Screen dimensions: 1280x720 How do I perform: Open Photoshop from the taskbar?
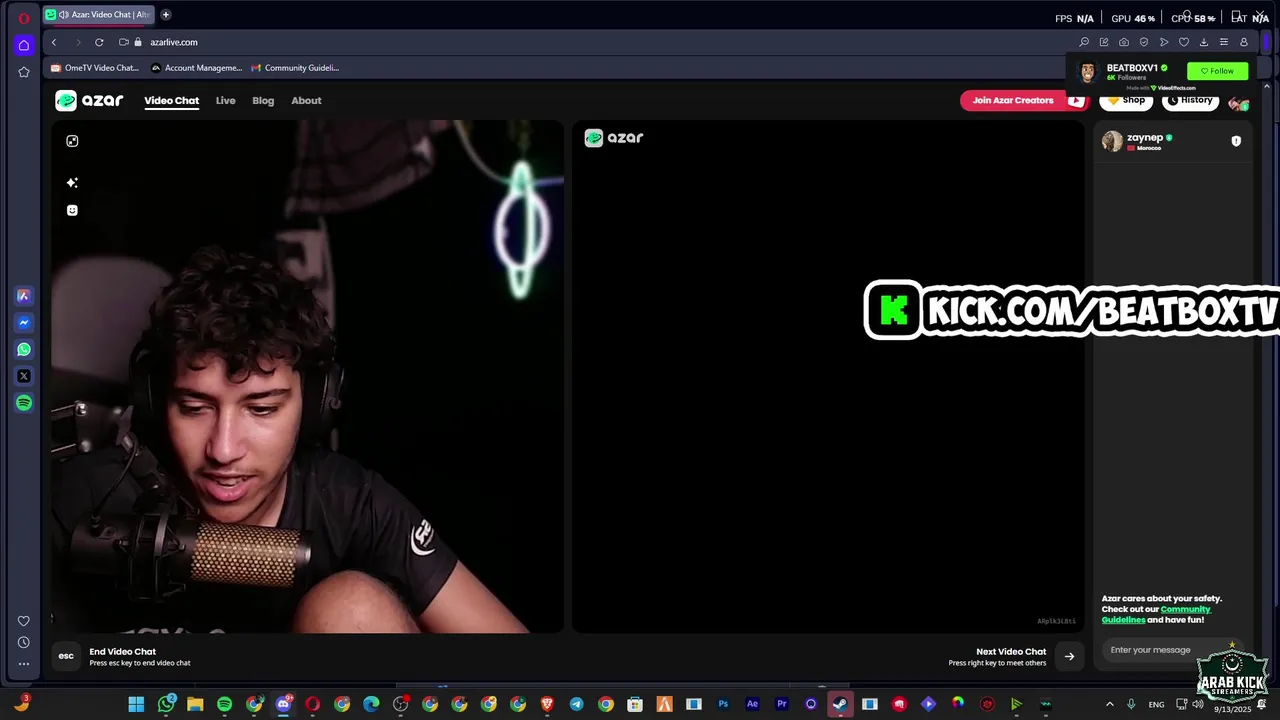coord(723,704)
